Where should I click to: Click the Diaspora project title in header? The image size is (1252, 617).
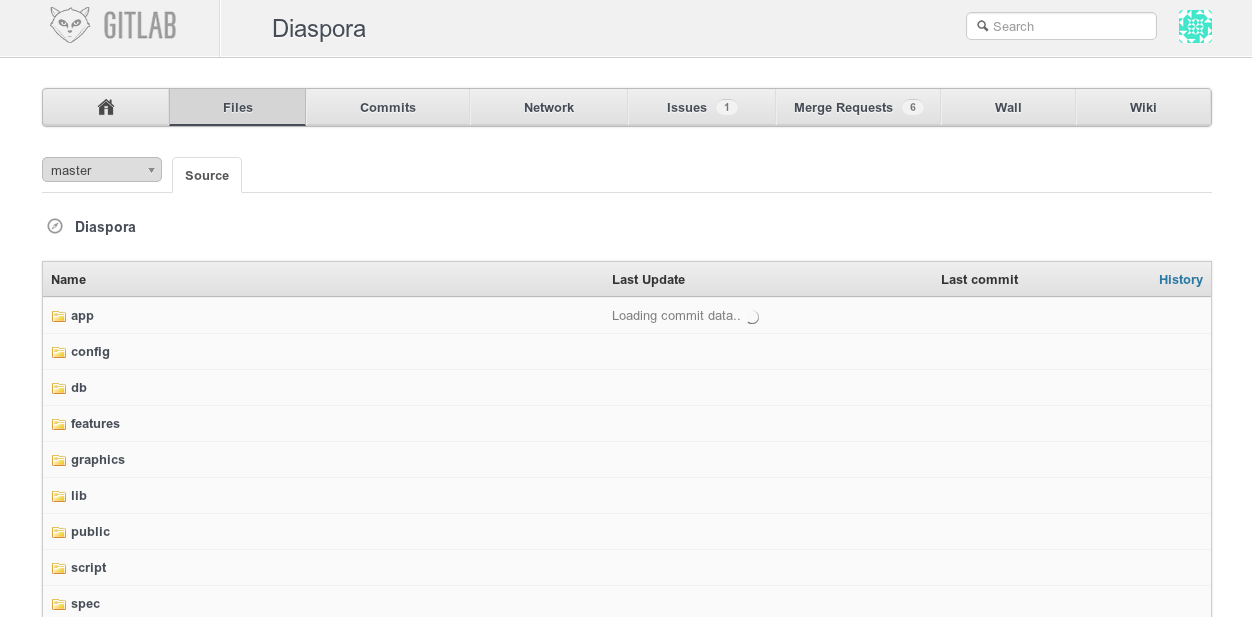point(319,28)
